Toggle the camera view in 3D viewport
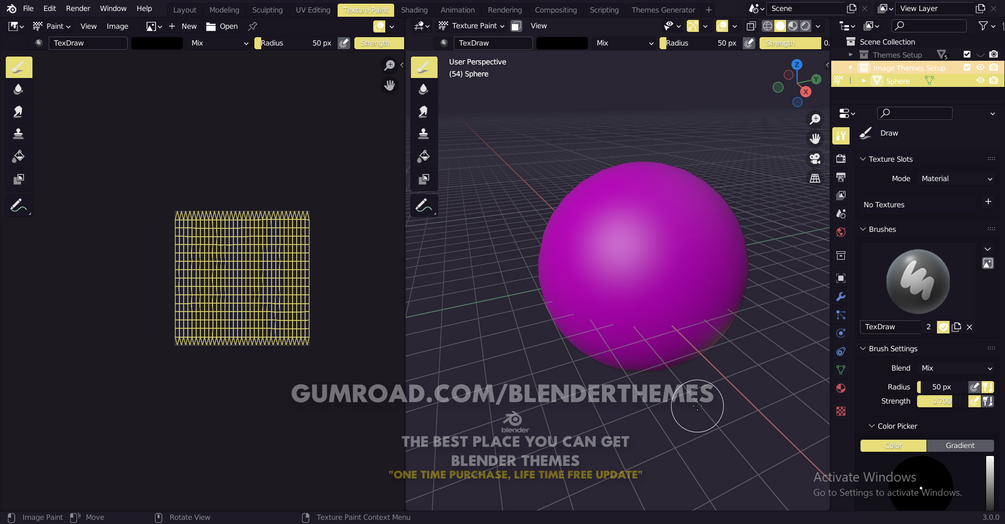This screenshot has width=1005, height=524. pos(815,159)
